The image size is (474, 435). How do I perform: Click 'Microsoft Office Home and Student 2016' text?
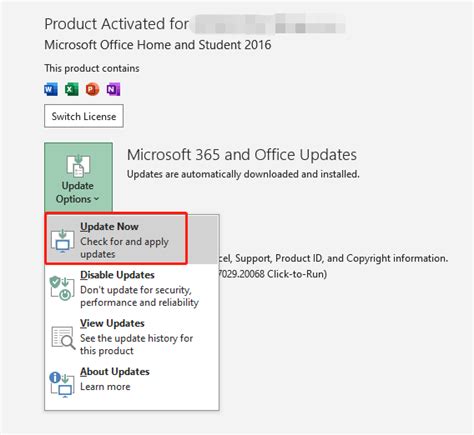point(158,45)
